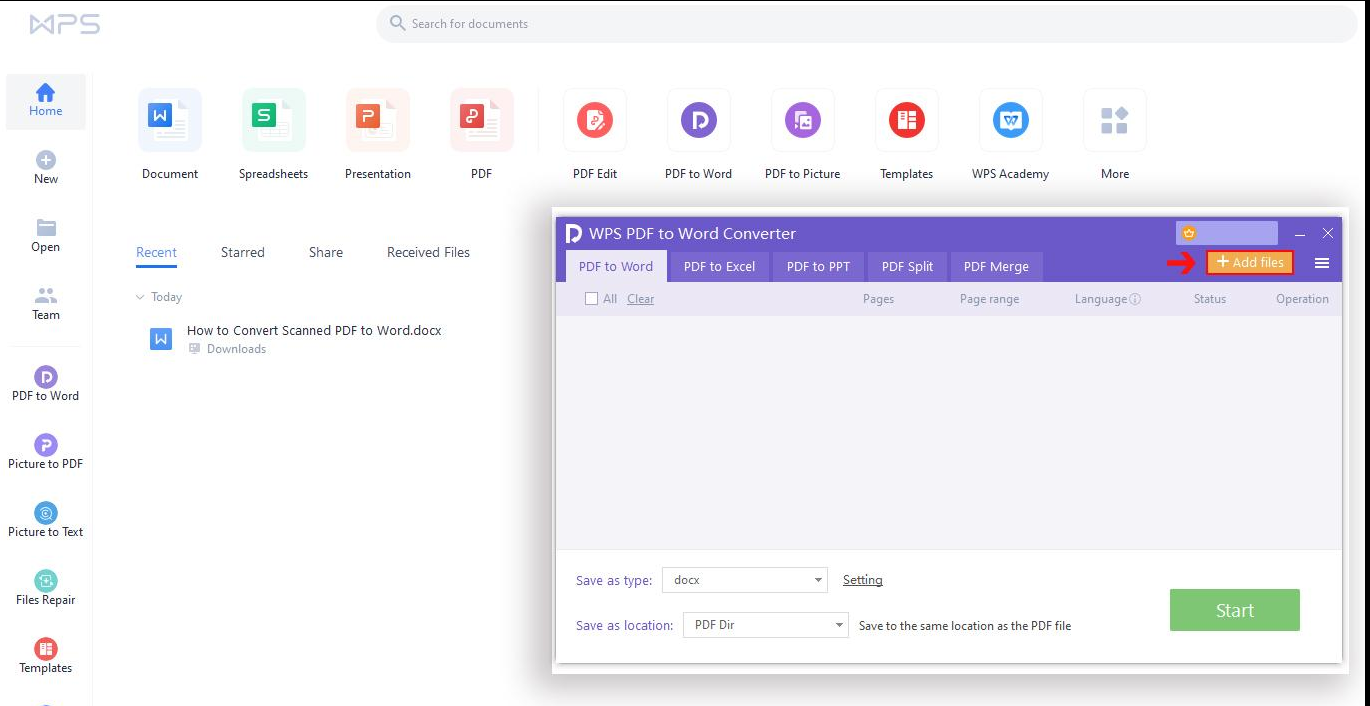Switch to the PDF to PPT tab

818,266
